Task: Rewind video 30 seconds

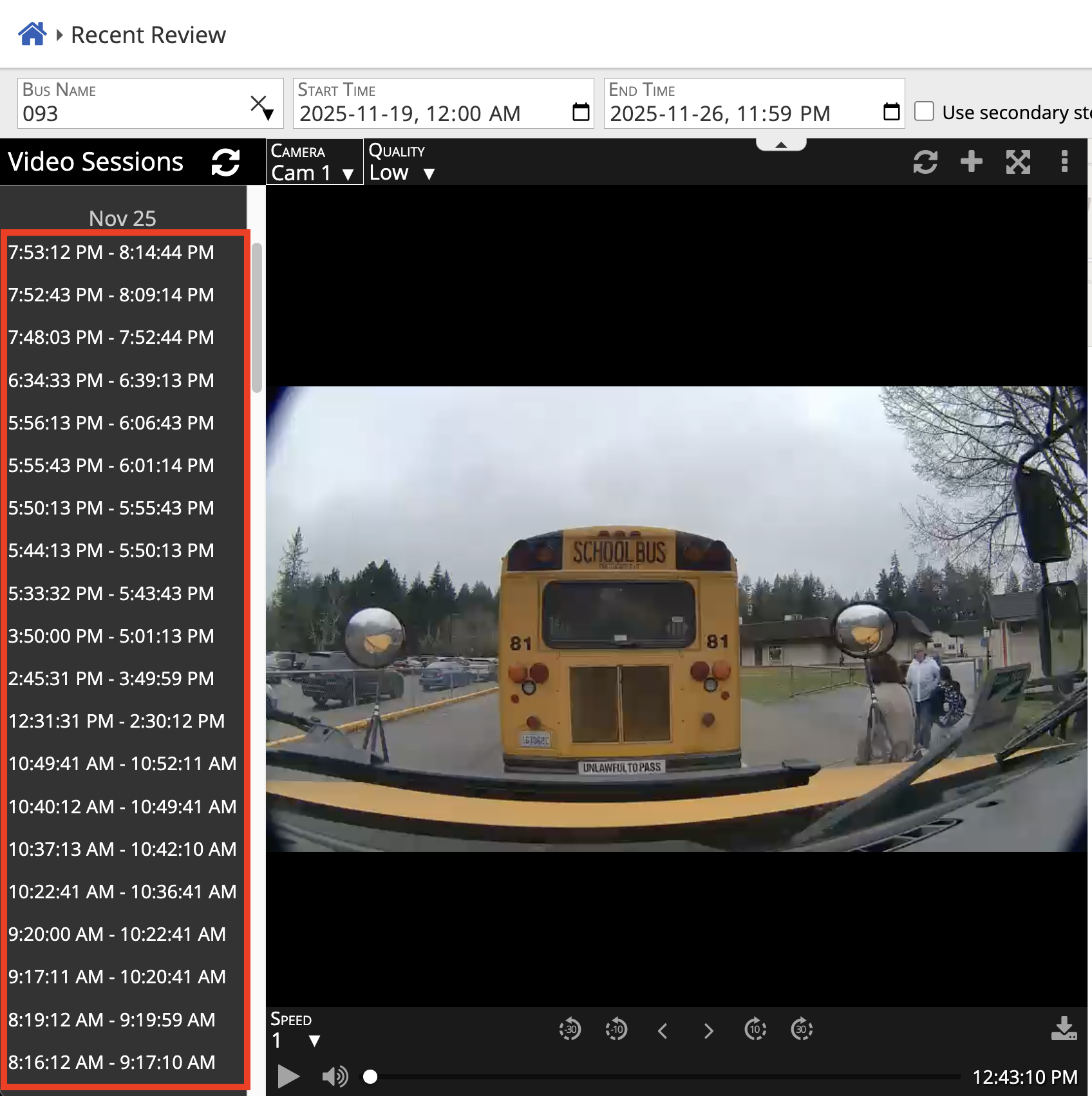Action: tap(570, 1029)
